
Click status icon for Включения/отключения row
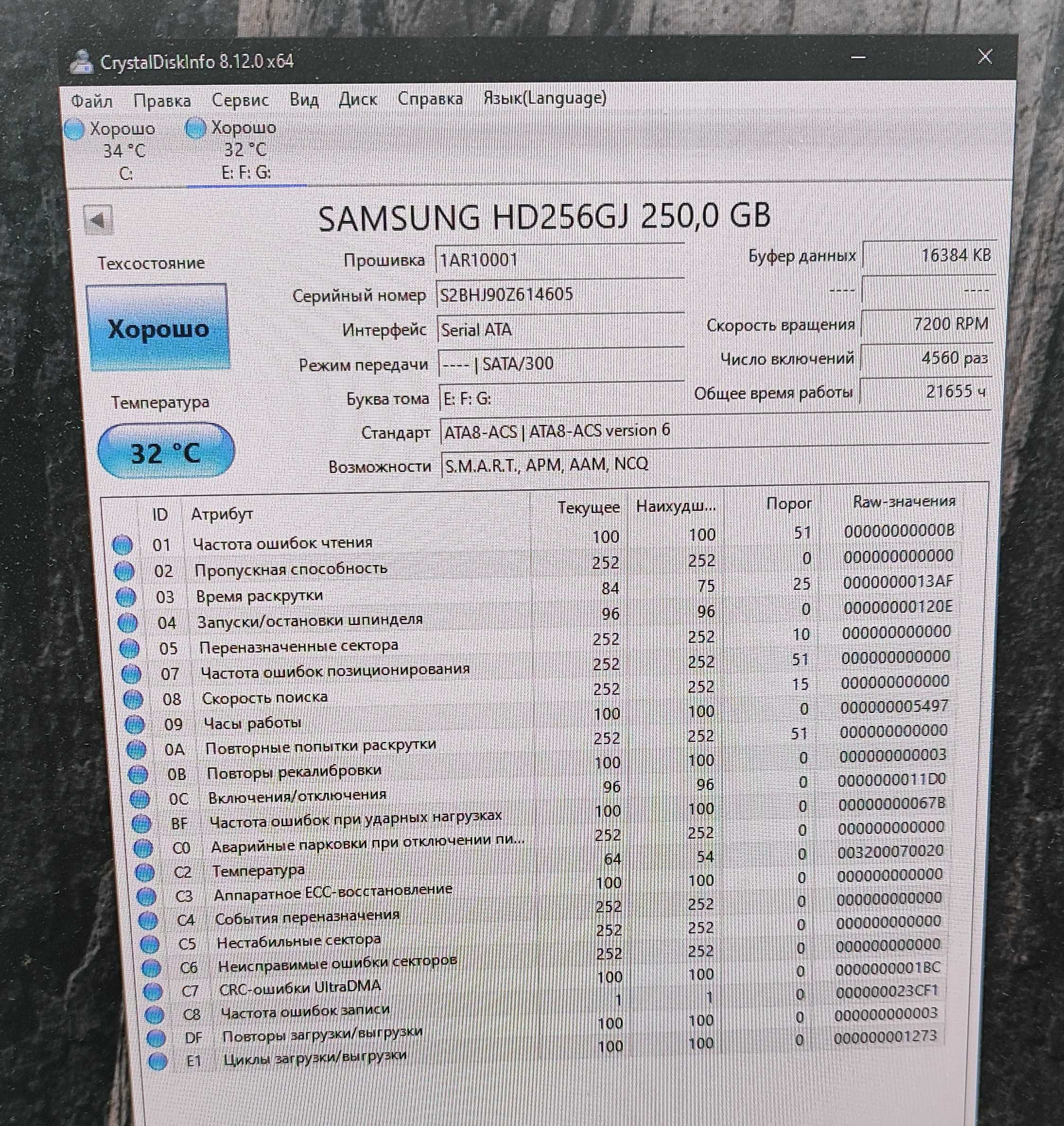click(140, 799)
